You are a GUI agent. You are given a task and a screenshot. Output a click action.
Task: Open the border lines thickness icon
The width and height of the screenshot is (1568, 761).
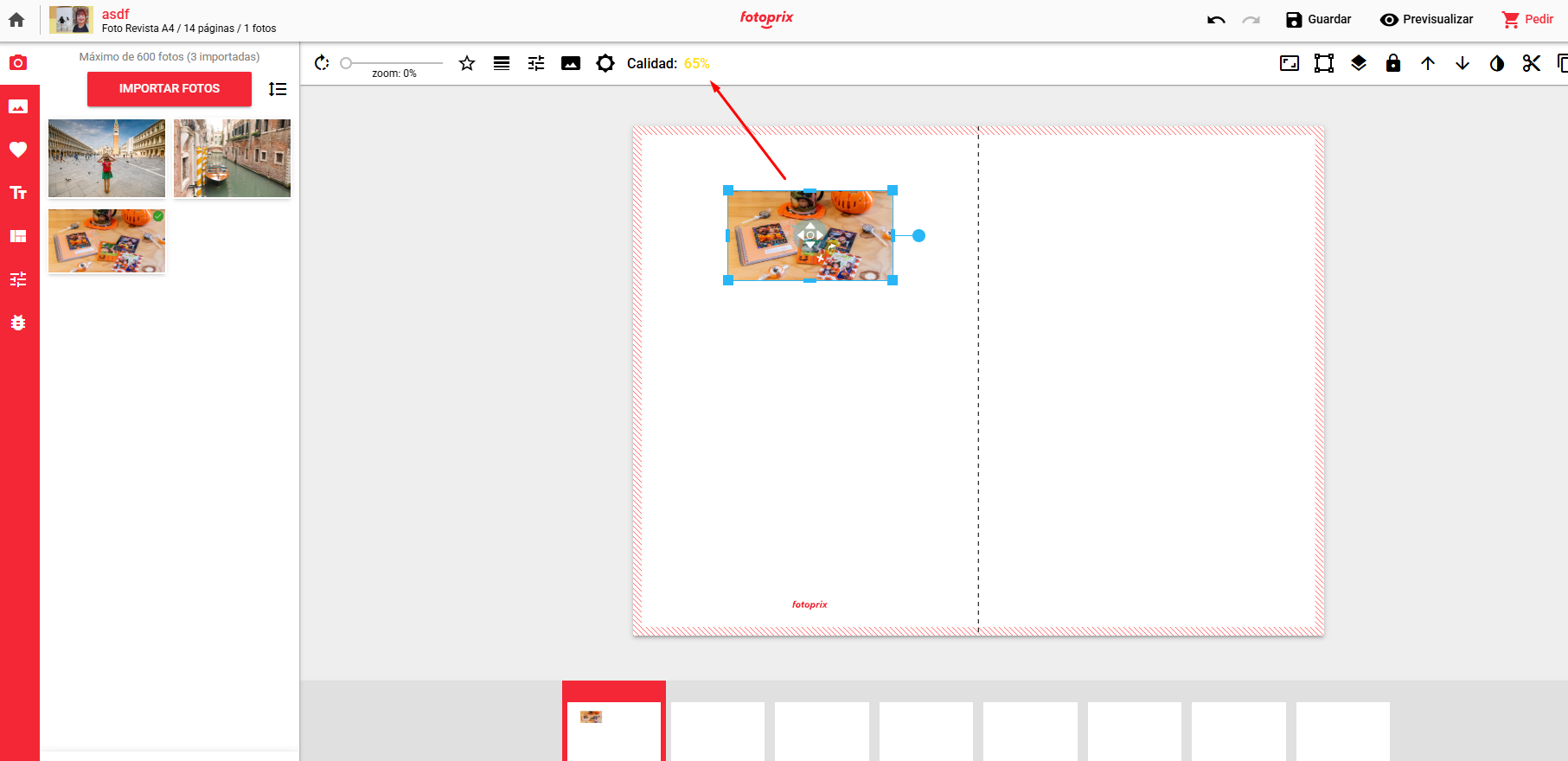502,63
